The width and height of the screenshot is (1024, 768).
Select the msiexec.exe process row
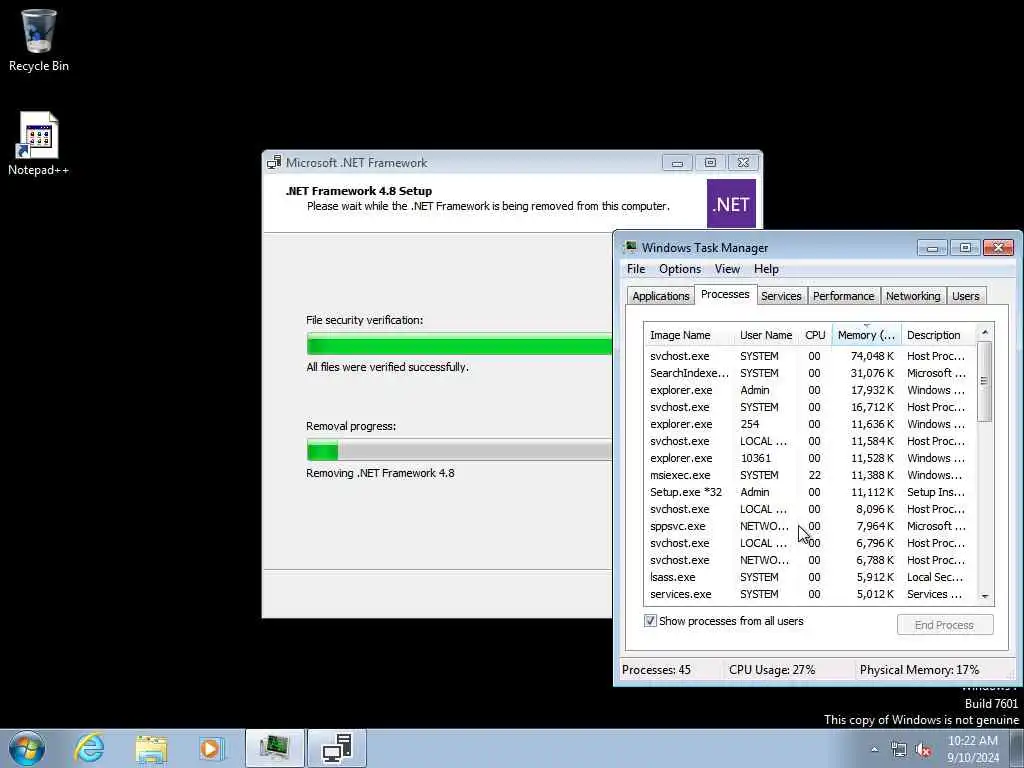809,475
